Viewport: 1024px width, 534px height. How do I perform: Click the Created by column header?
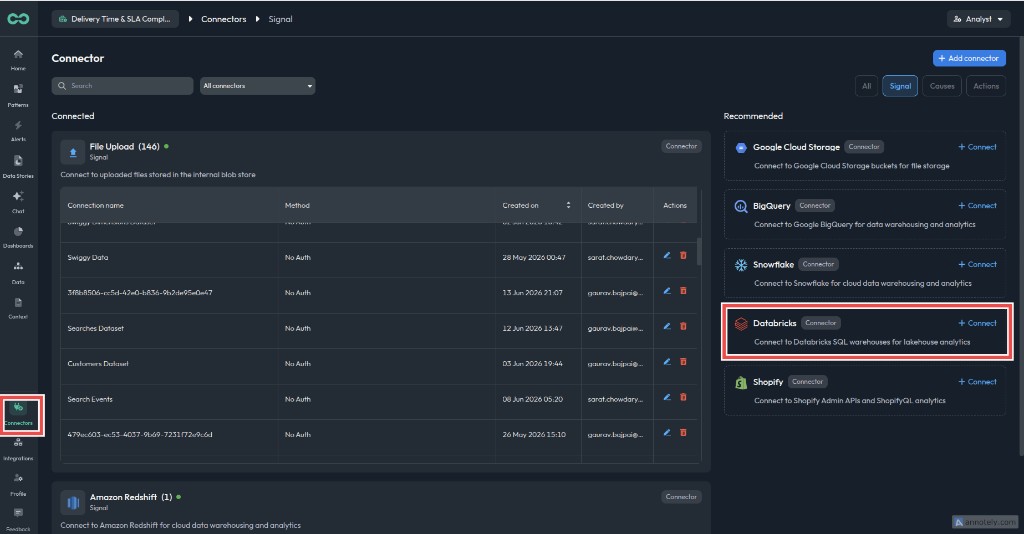[x=605, y=205]
